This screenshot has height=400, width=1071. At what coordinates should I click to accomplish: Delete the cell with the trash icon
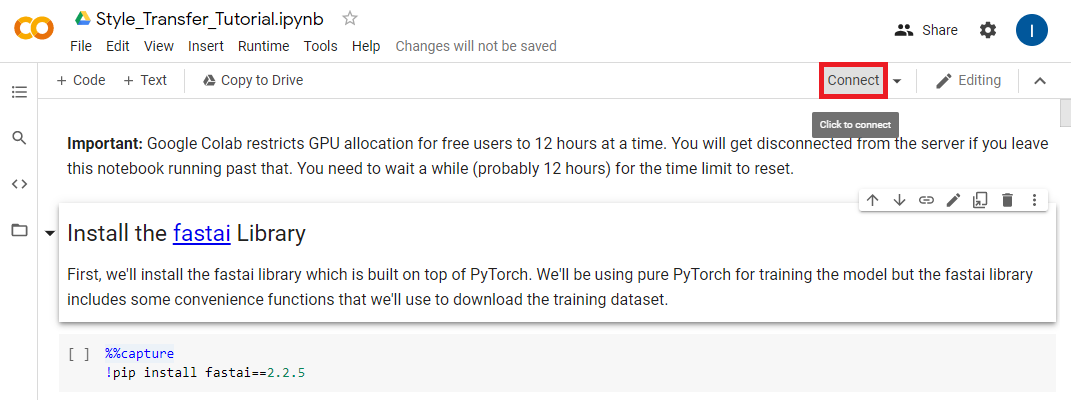(1007, 200)
